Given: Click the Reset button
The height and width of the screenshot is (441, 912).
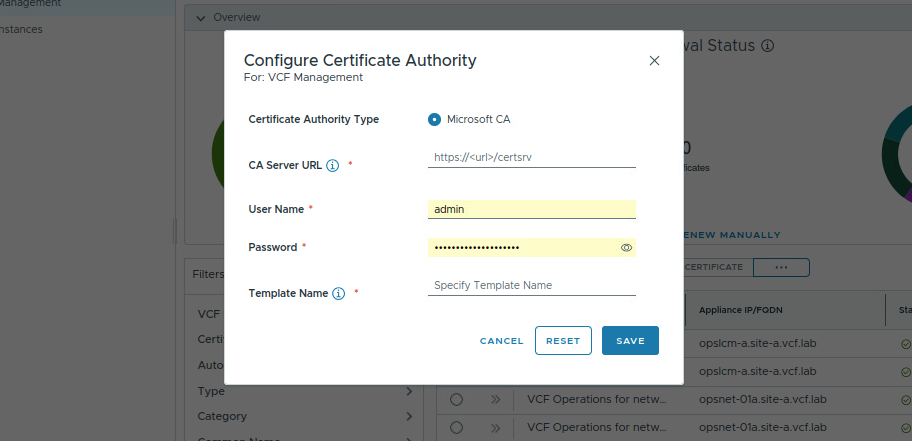Looking at the screenshot, I should tap(563, 341).
